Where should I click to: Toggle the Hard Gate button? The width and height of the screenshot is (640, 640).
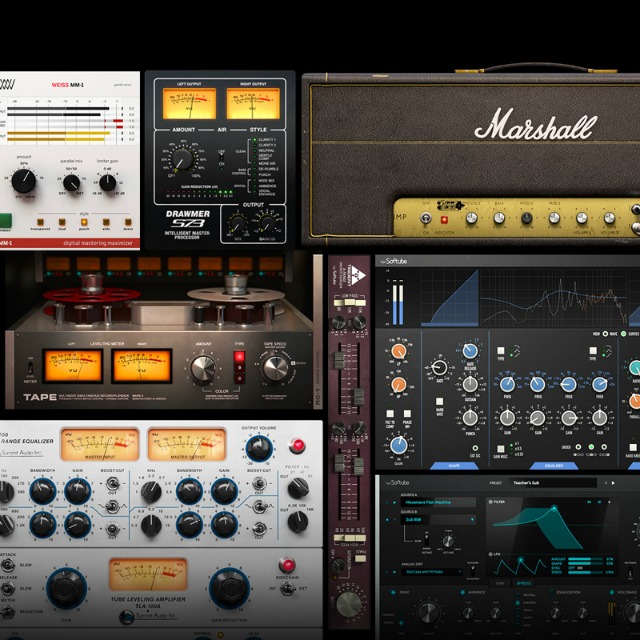(439, 402)
